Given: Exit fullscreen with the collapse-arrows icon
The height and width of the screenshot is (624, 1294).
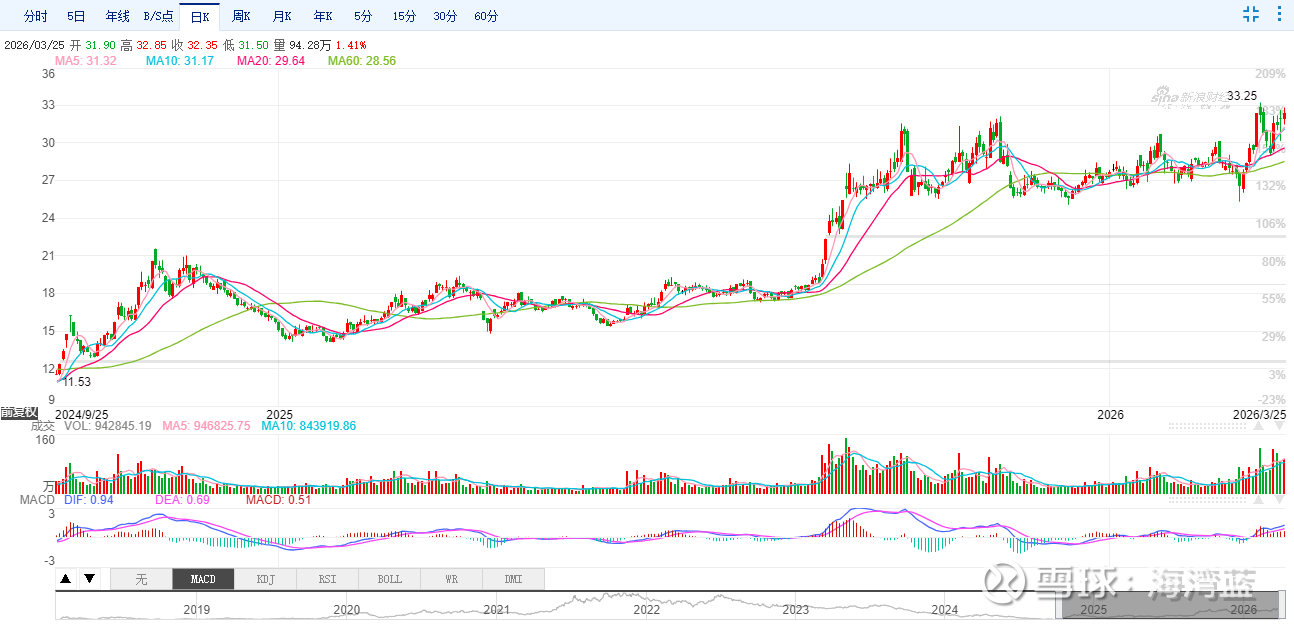Looking at the screenshot, I should 1251,14.
